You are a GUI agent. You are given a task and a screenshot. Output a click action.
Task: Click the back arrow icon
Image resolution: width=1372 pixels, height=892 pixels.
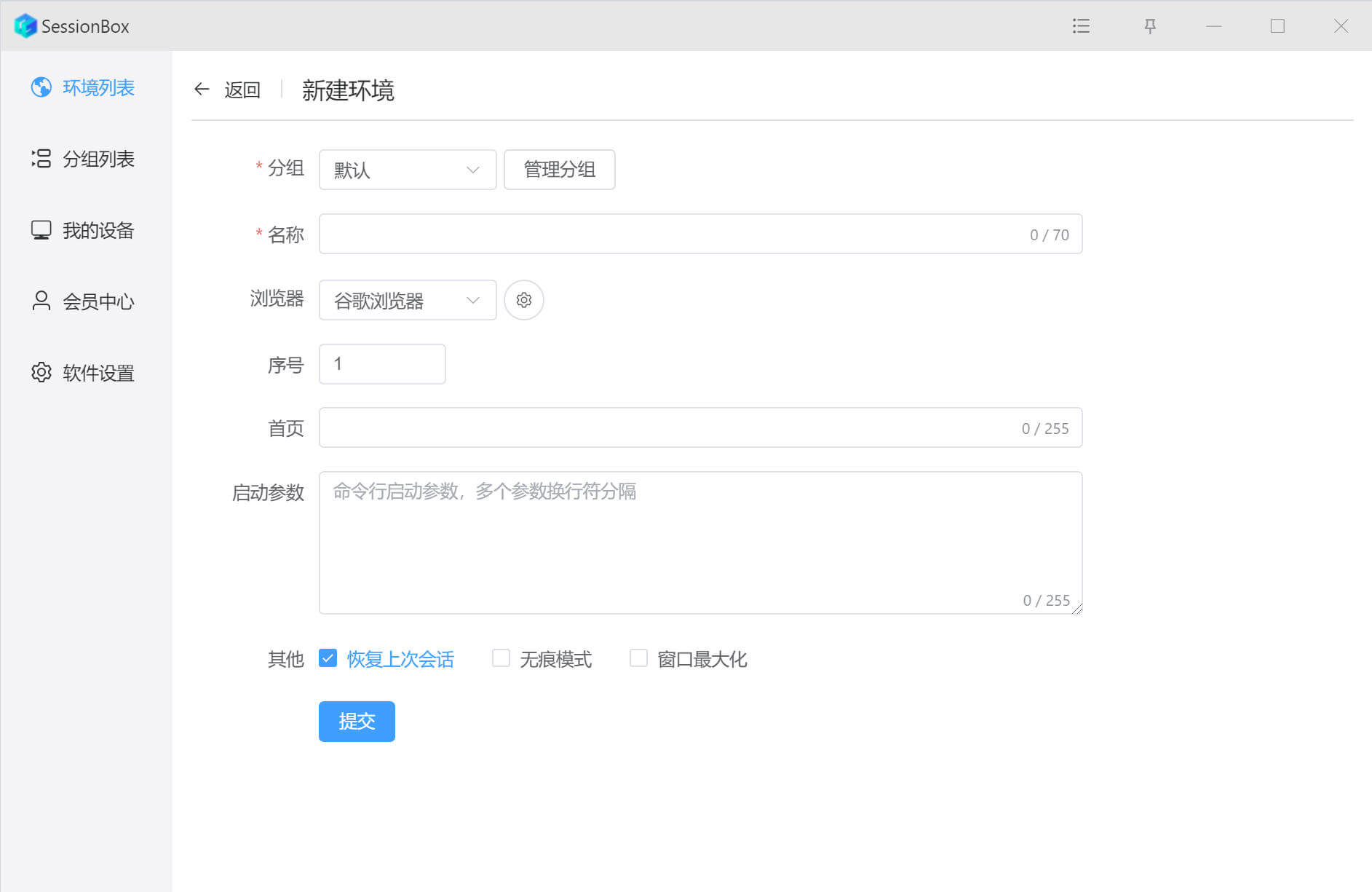pos(202,90)
